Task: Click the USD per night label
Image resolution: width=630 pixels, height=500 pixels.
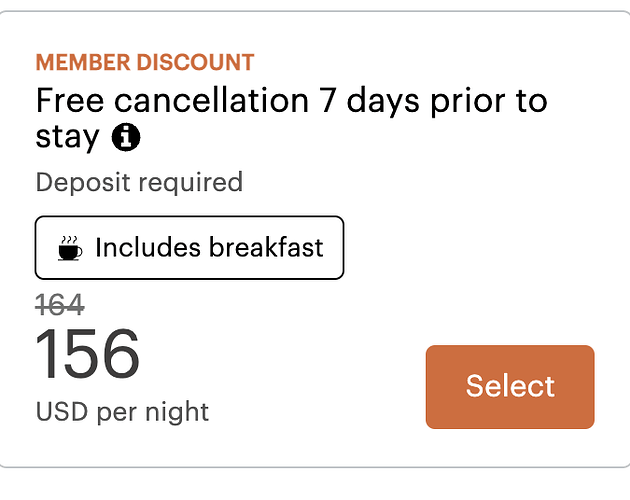Action: tap(122, 412)
